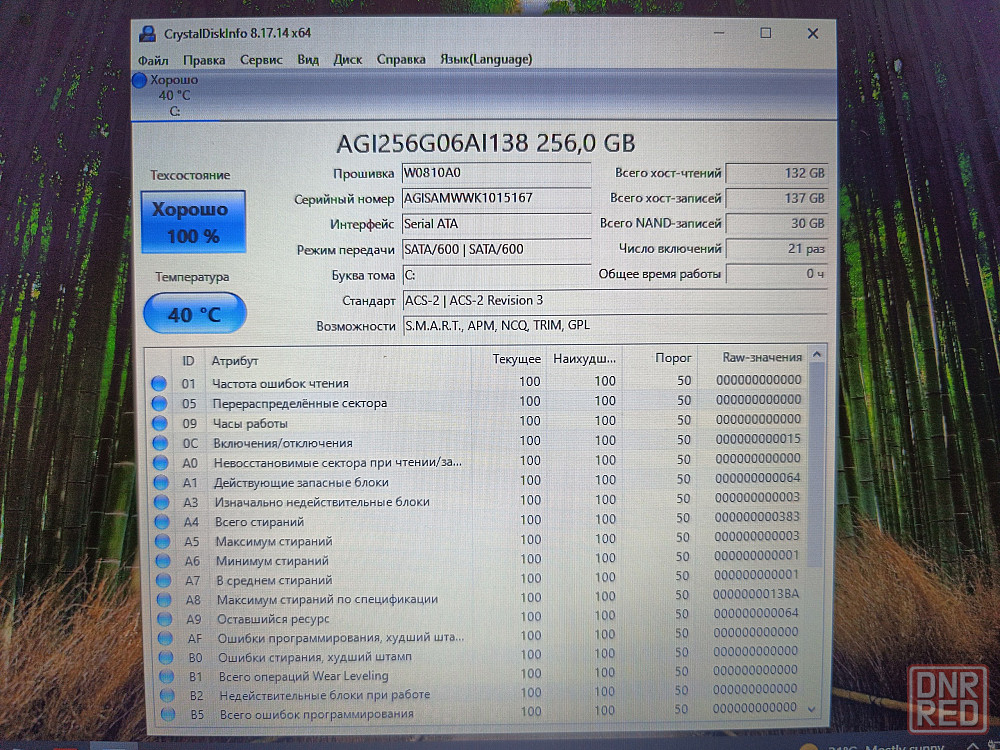Screen dimensions: 1000x750
Task: Click raw value 000000000015
Action: pos(758,439)
